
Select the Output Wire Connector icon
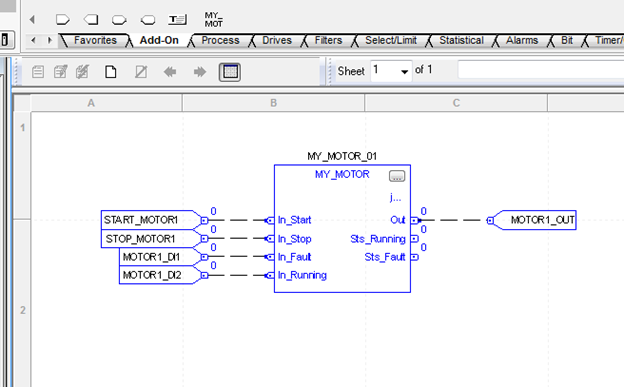(148, 20)
